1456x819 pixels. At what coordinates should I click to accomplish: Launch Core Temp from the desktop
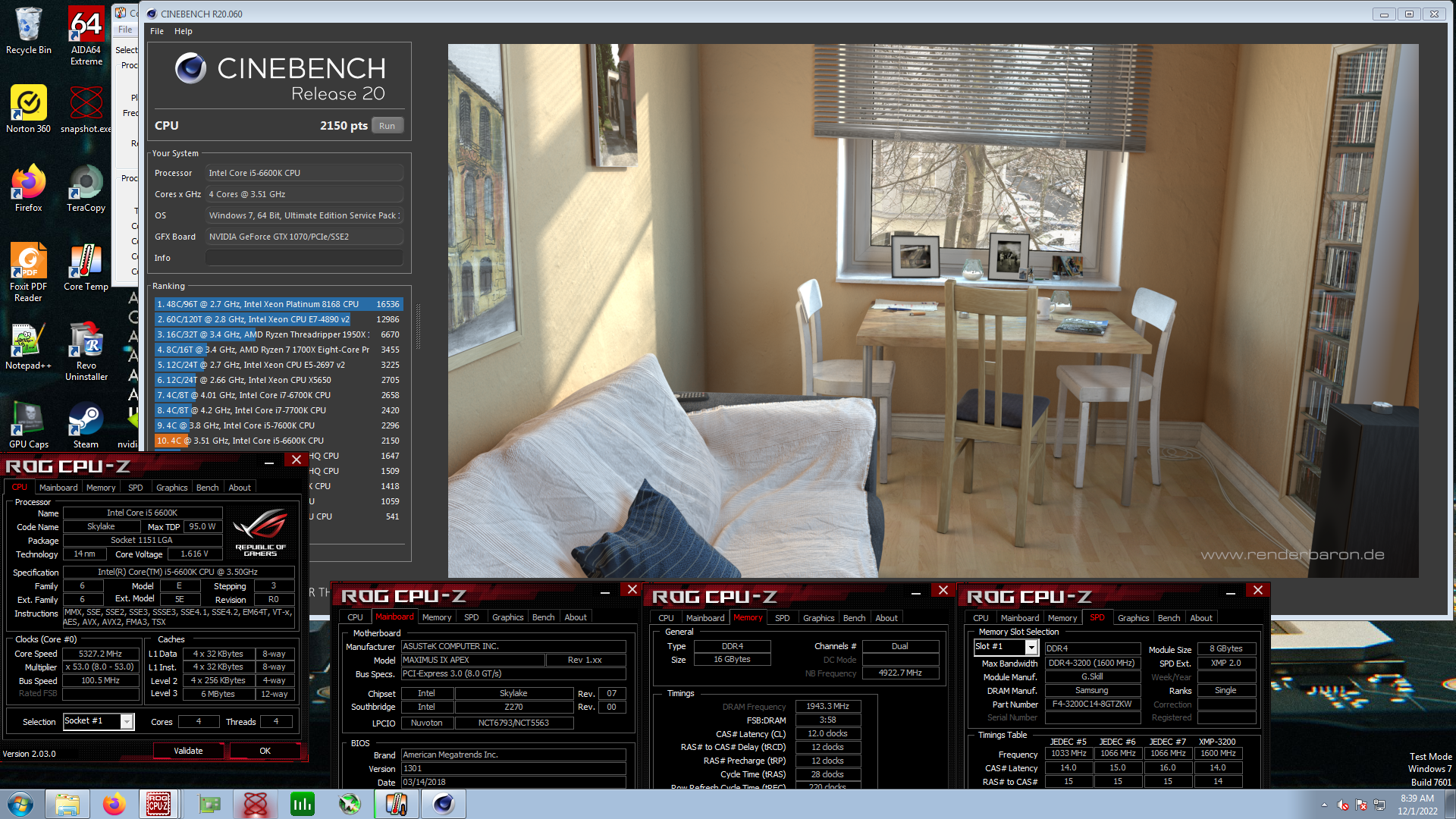pyautogui.click(x=86, y=266)
